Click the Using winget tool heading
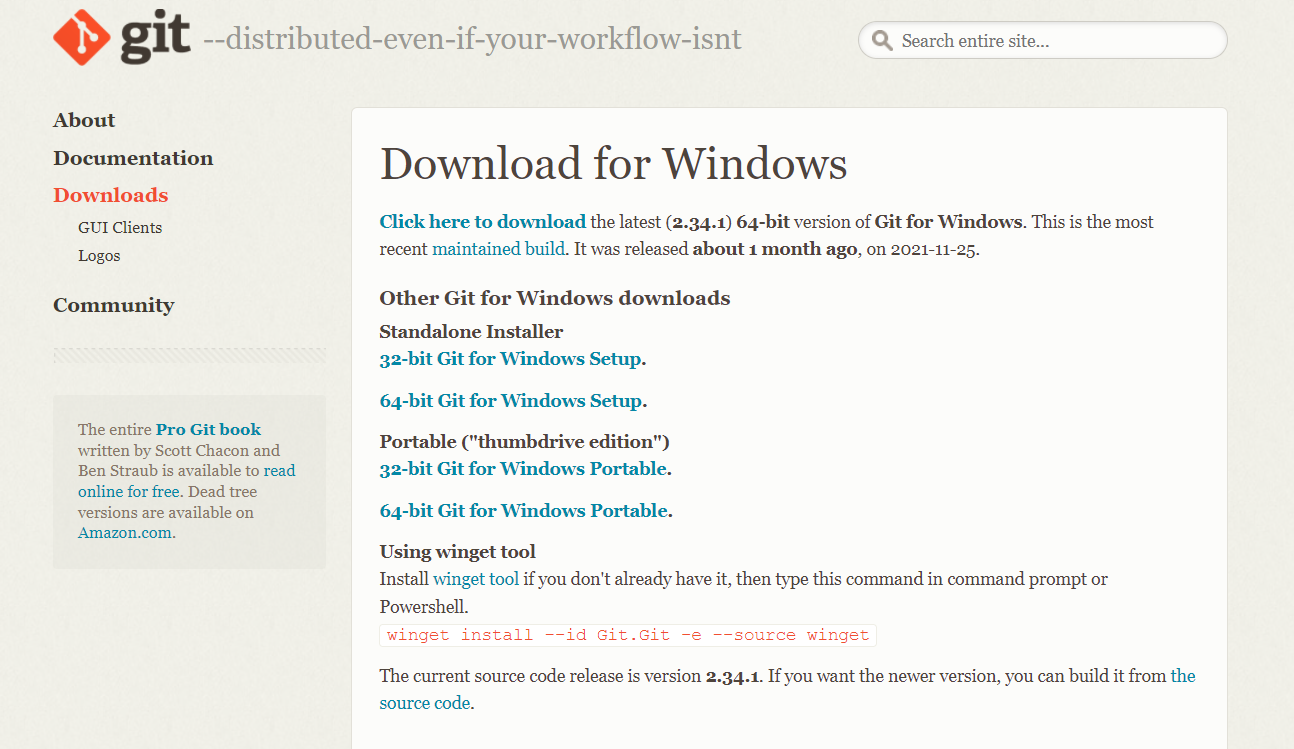 tap(458, 552)
